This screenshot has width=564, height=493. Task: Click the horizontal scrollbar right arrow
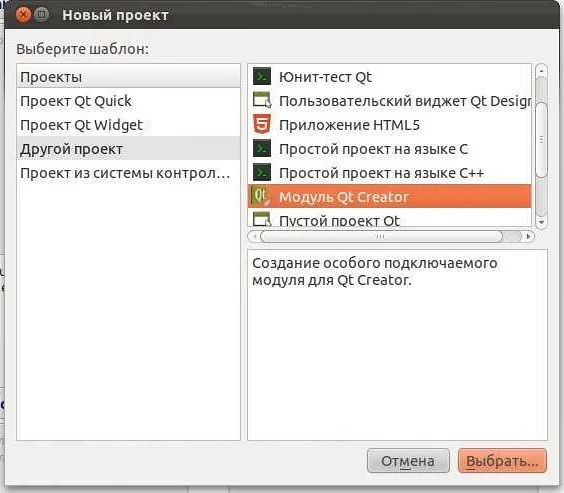click(528, 236)
